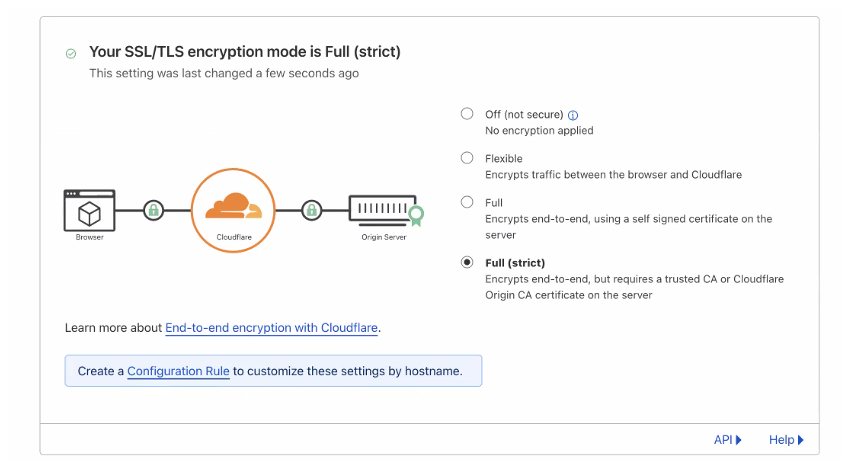This screenshot has width=850, height=469.
Task: Select the Off (not secure) radio button
Action: [467, 114]
